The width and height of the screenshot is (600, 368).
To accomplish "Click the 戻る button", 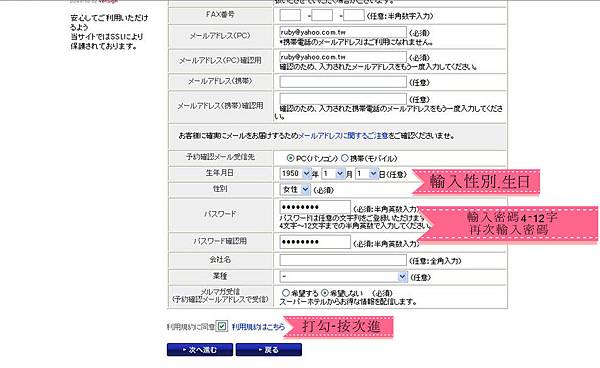I will (269, 350).
